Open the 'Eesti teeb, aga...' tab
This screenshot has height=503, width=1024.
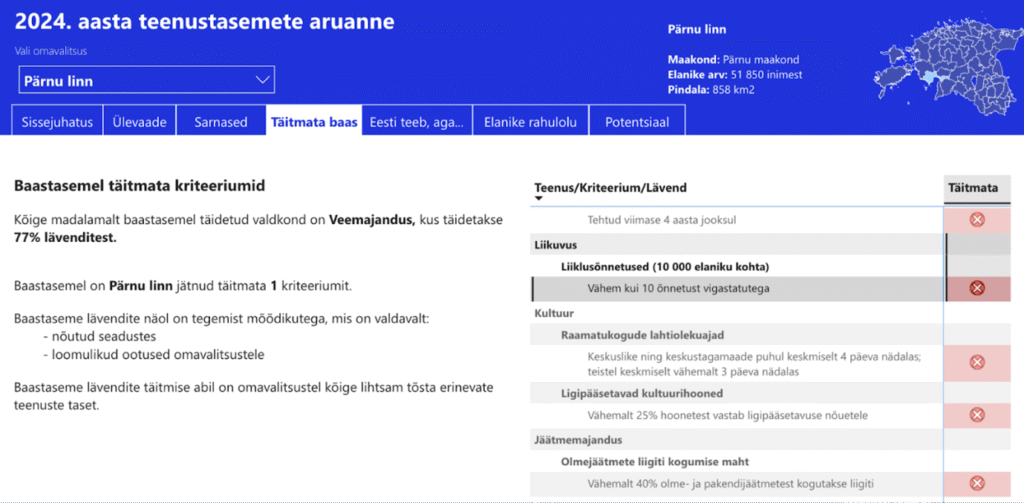[x=416, y=122]
